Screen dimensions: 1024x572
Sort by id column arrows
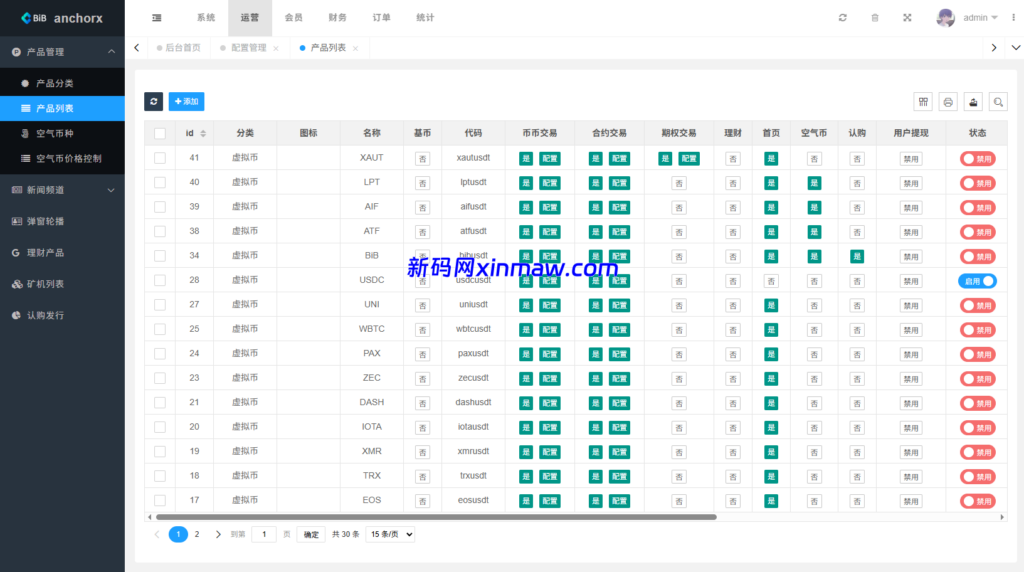pyautogui.click(x=203, y=133)
